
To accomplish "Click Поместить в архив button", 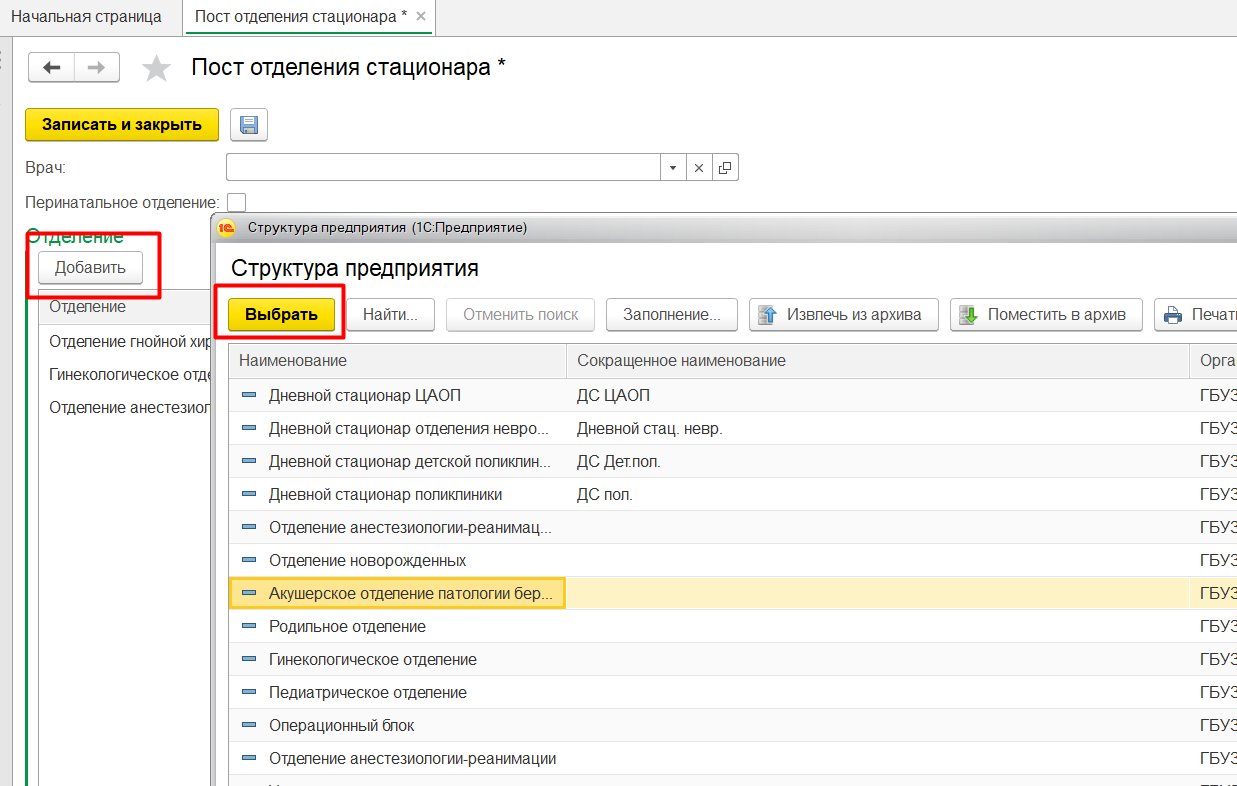I will point(1045,314).
